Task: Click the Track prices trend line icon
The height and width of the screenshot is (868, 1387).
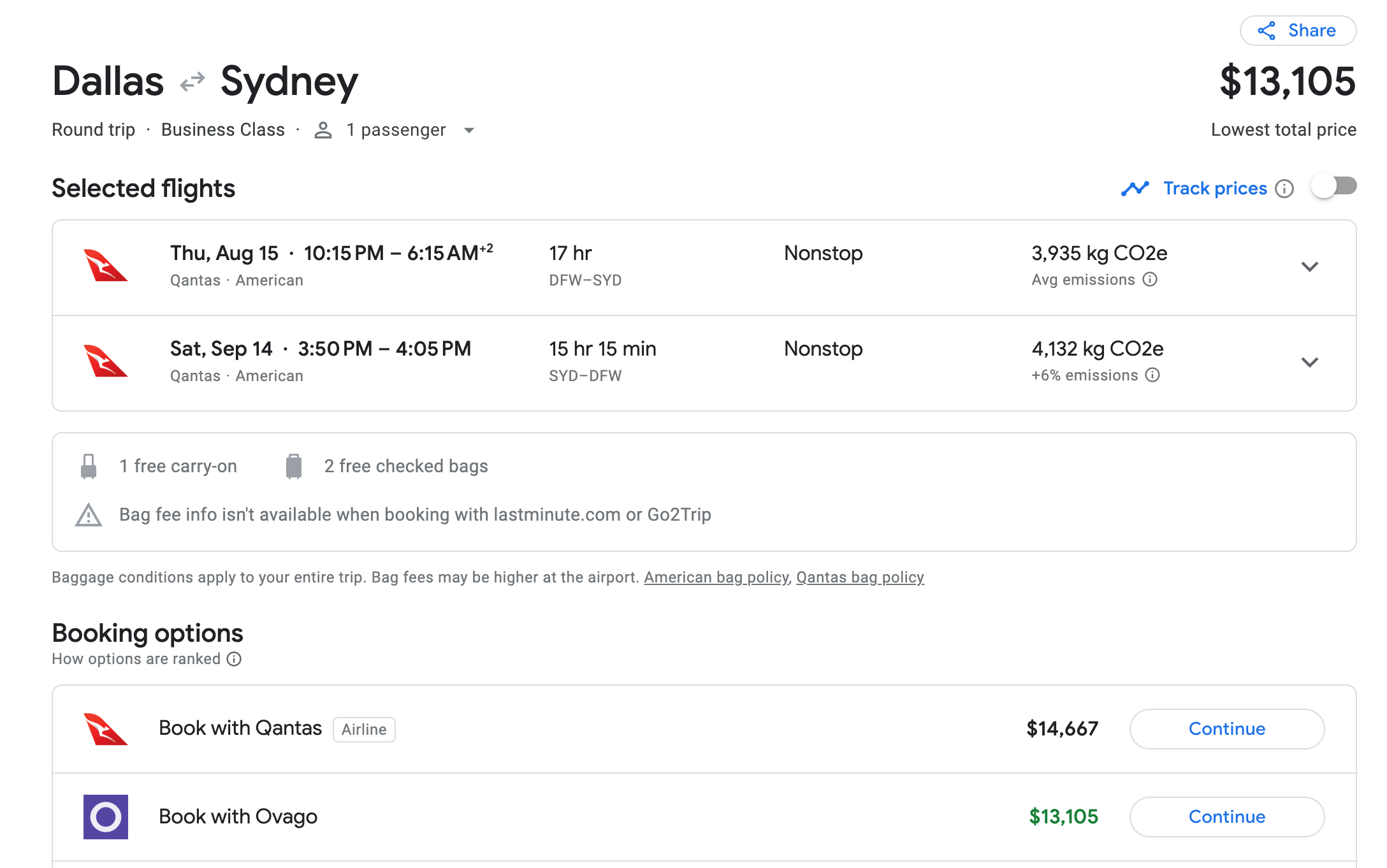Action: click(x=1135, y=189)
